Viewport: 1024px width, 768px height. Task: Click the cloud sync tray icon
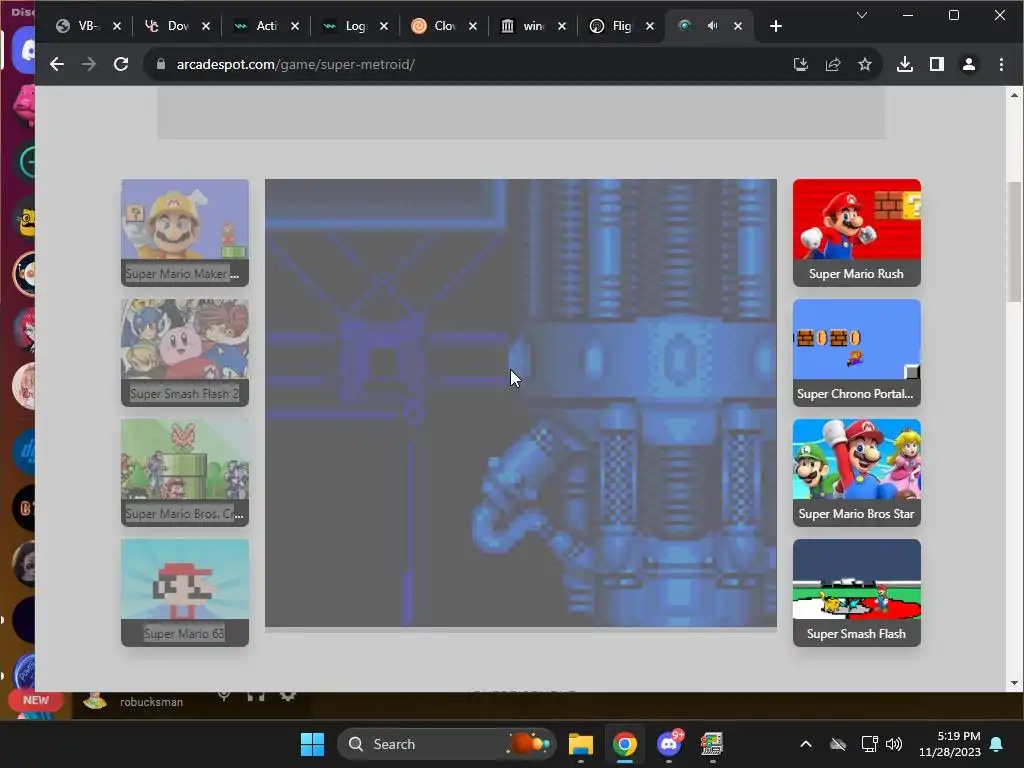(x=838, y=744)
